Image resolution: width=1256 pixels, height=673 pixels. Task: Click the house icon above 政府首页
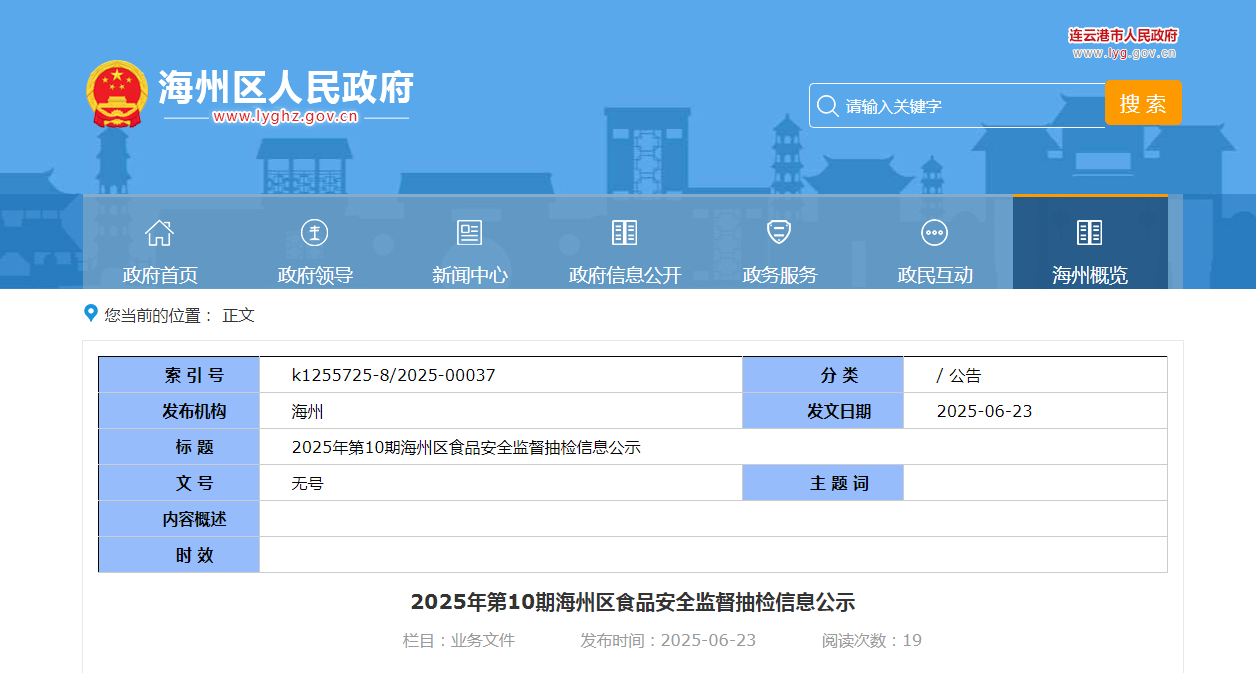click(x=160, y=233)
